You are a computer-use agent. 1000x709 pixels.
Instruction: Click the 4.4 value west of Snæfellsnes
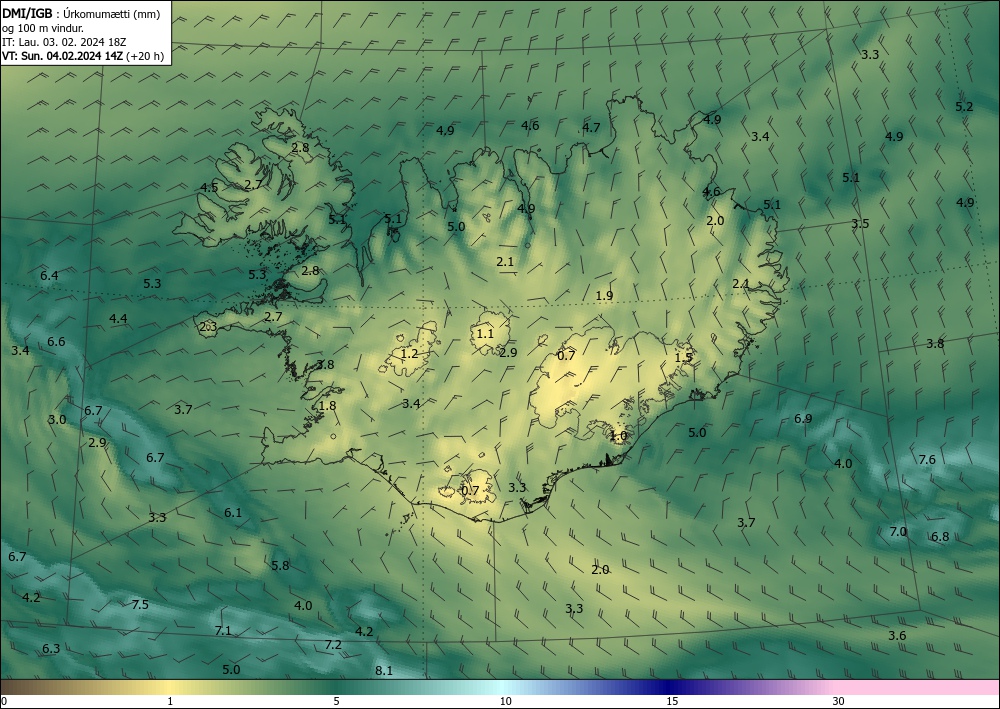click(118, 318)
